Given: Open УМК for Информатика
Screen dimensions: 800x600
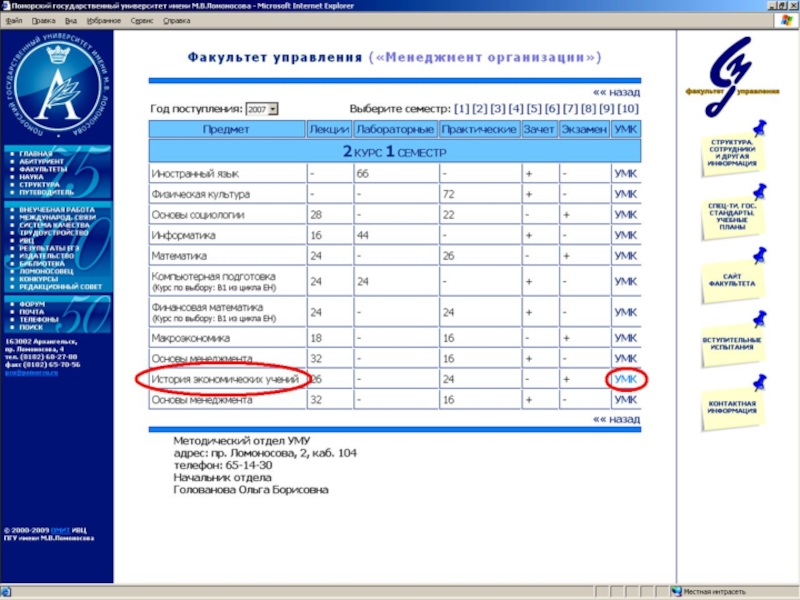Looking at the screenshot, I should tap(626, 235).
